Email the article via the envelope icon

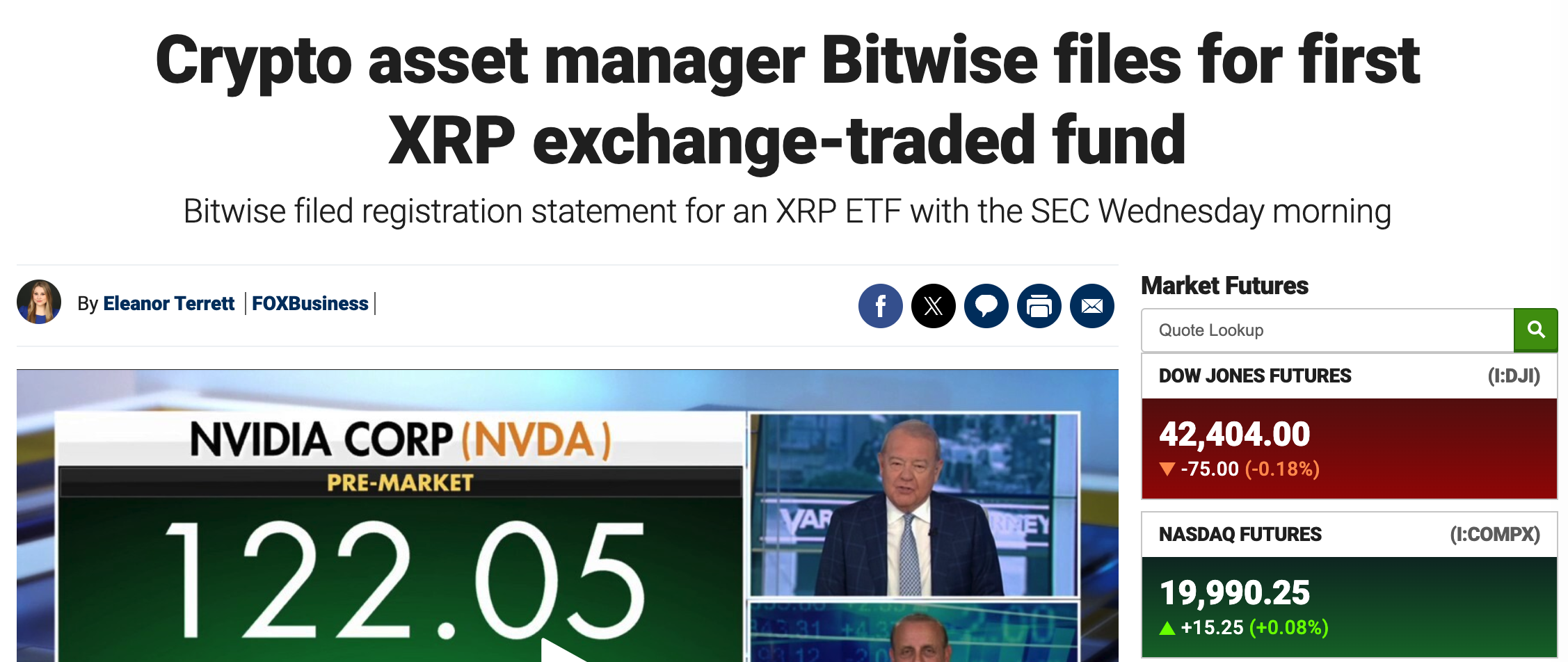[1091, 306]
